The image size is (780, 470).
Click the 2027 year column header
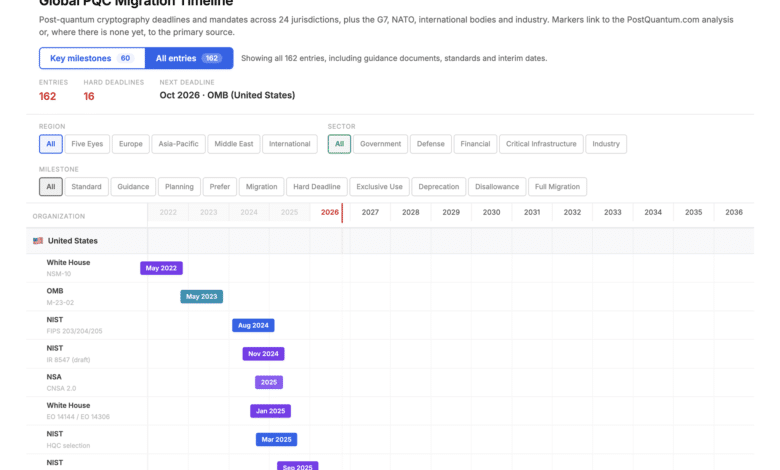point(370,212)
